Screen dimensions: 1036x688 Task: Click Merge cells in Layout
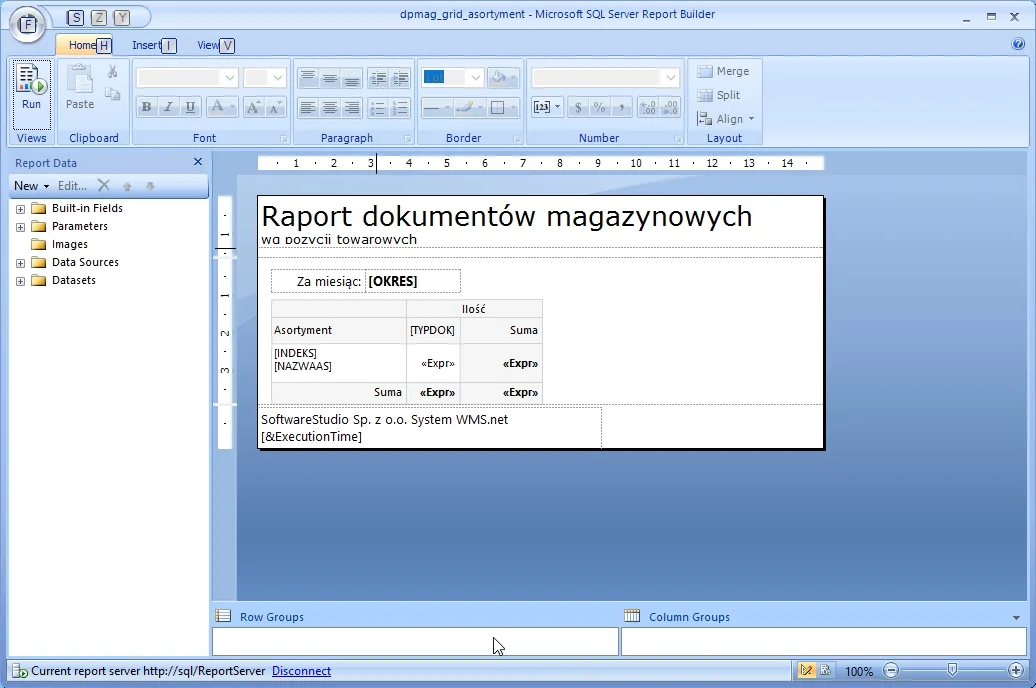[723, 71]
